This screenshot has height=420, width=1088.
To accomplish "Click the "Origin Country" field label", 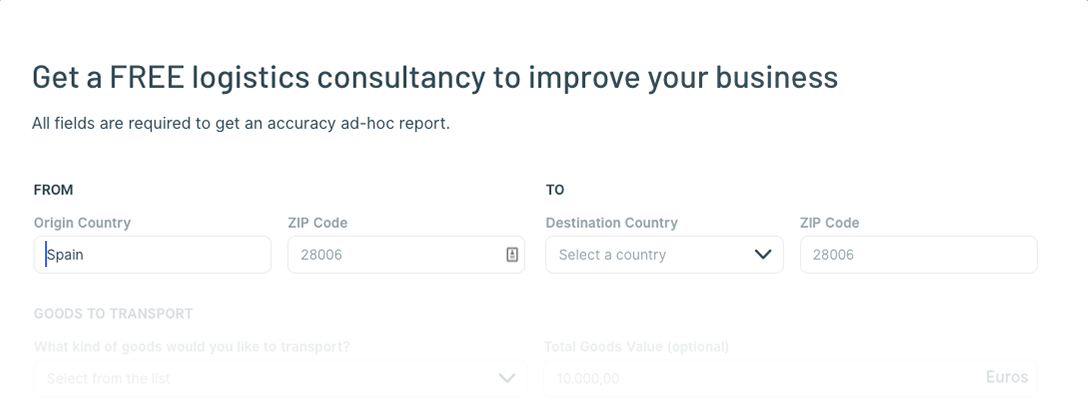I will coord(82,223).
